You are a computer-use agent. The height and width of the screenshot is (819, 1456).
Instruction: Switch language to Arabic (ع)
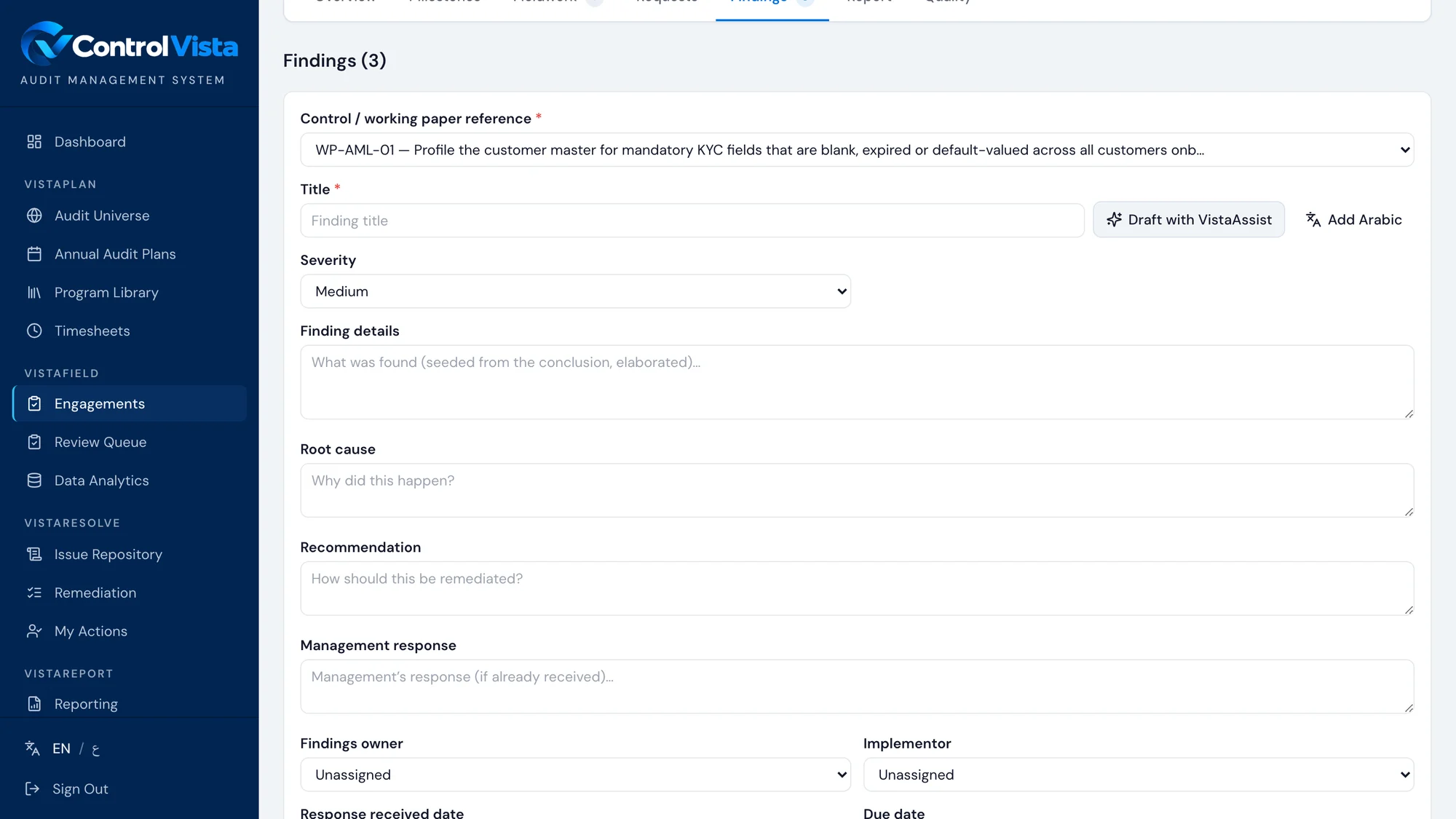(x=95, y=749)
